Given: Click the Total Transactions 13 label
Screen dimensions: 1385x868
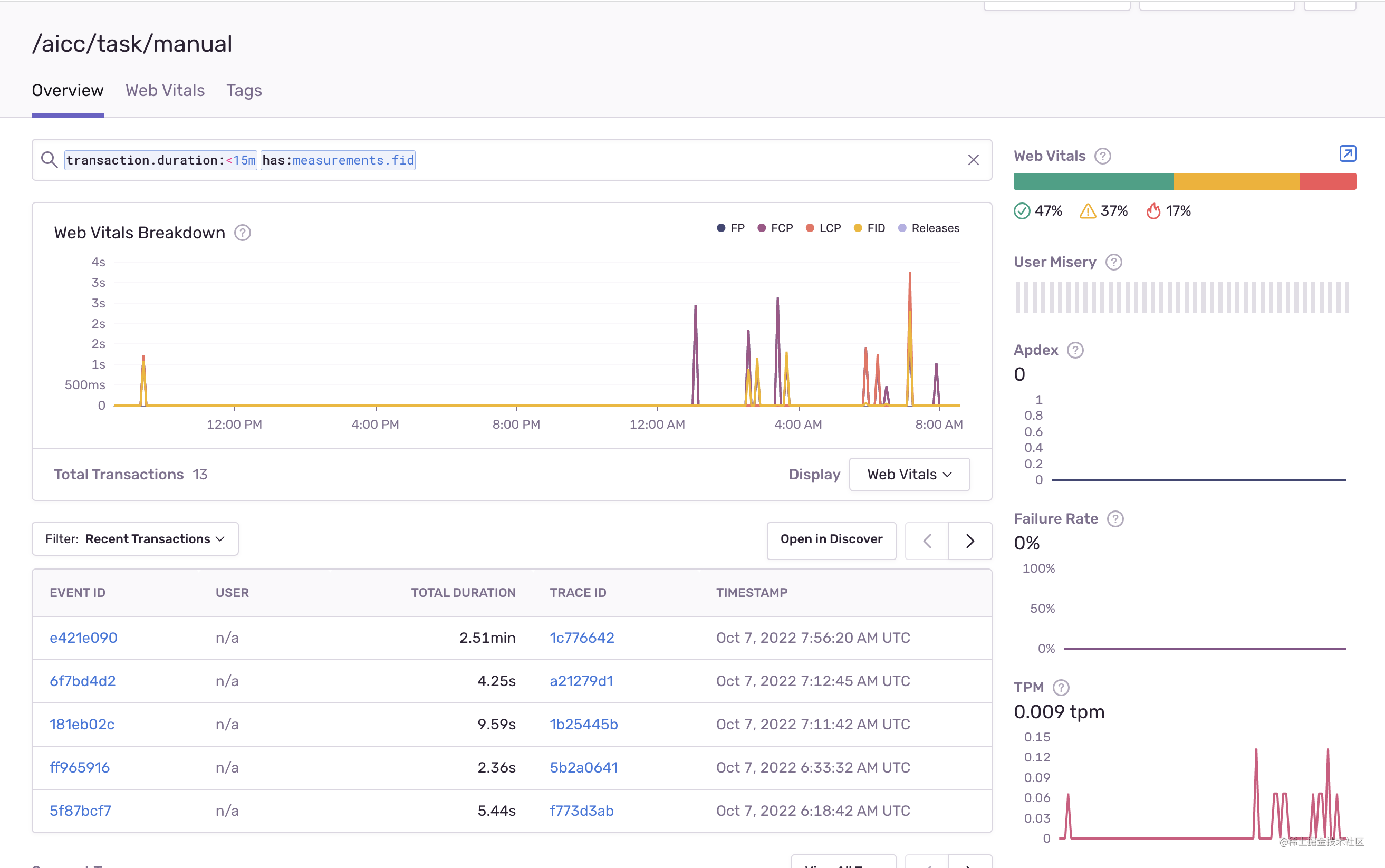Looking at the screenshot, I should coord(130,475).
